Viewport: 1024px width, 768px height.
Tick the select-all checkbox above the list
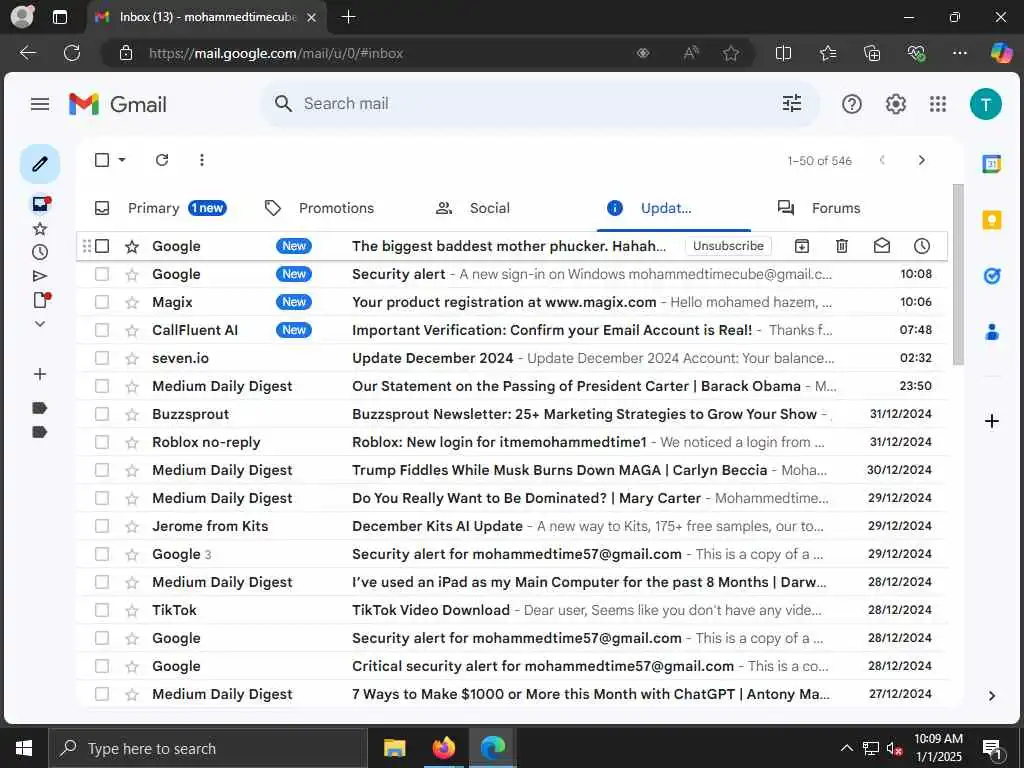[x=102, y=160]
